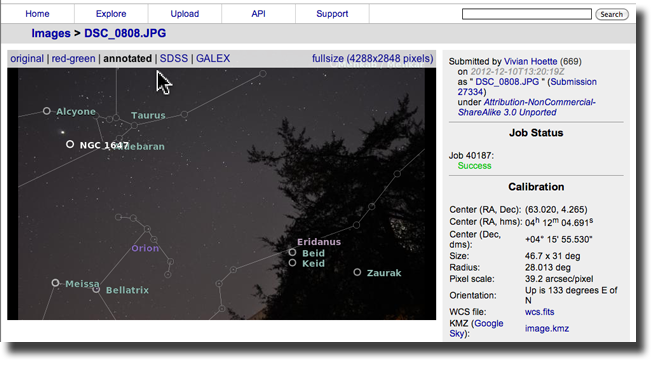Switch to the GALEX view
The height and width of the screenshot is (377, 661).
pos(213,59)
